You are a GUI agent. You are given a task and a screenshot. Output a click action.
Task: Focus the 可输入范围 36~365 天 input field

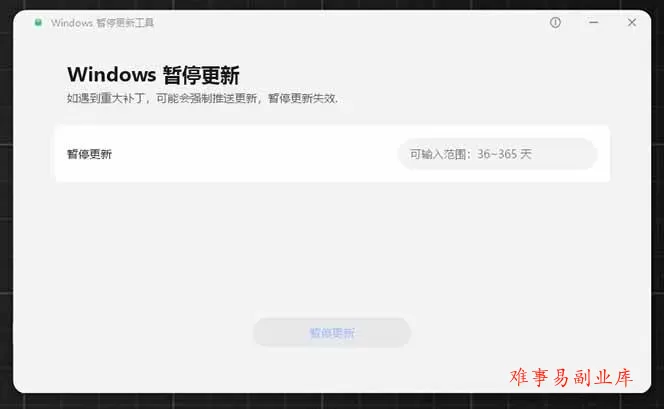click(498, 154)
